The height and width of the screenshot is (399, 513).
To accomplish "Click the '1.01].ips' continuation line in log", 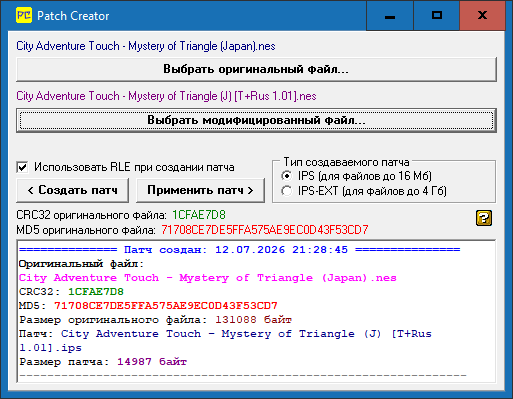I will click(x=50, y=348).
